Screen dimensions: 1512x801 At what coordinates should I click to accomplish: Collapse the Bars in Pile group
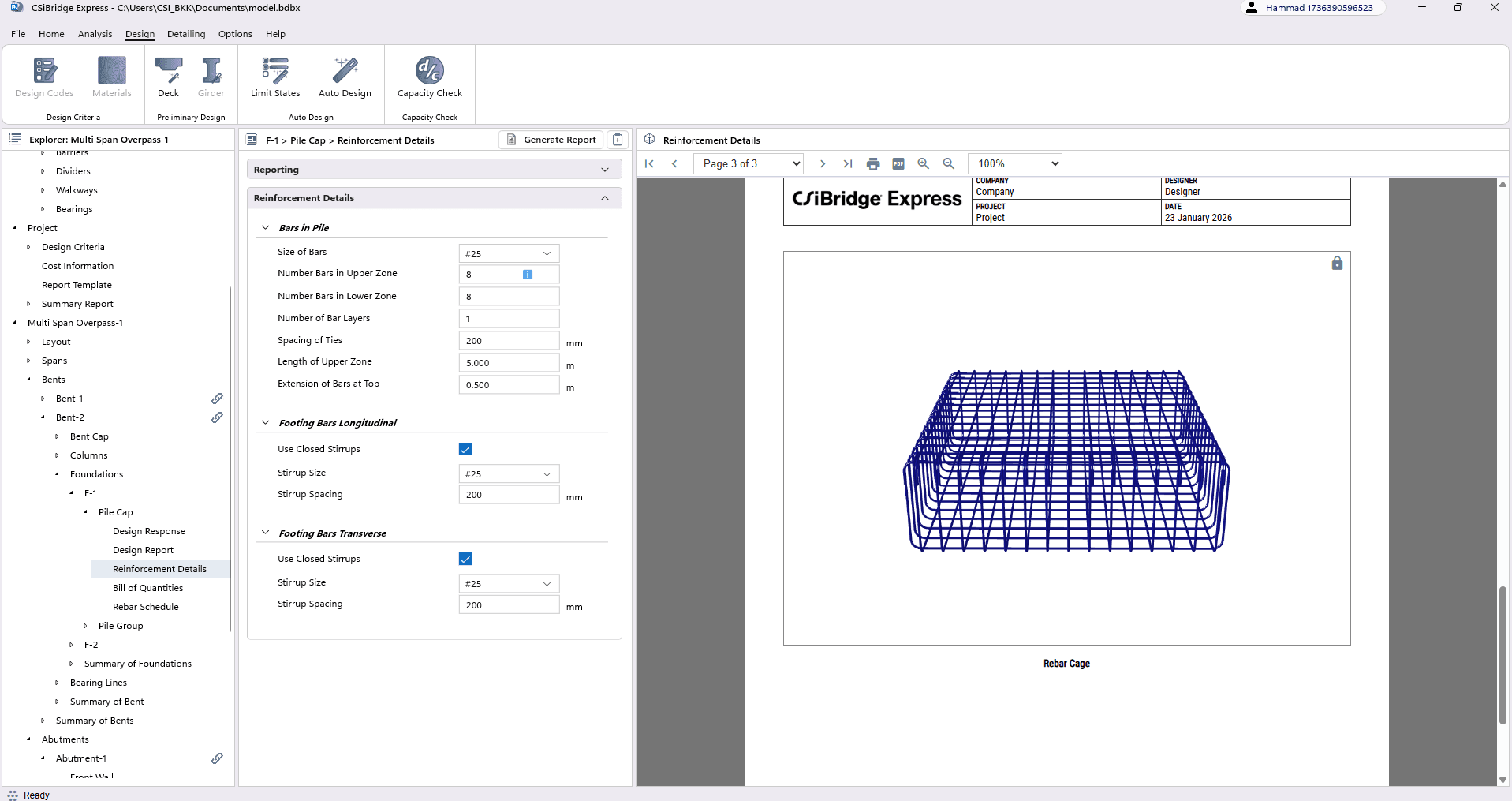[266, 228]
